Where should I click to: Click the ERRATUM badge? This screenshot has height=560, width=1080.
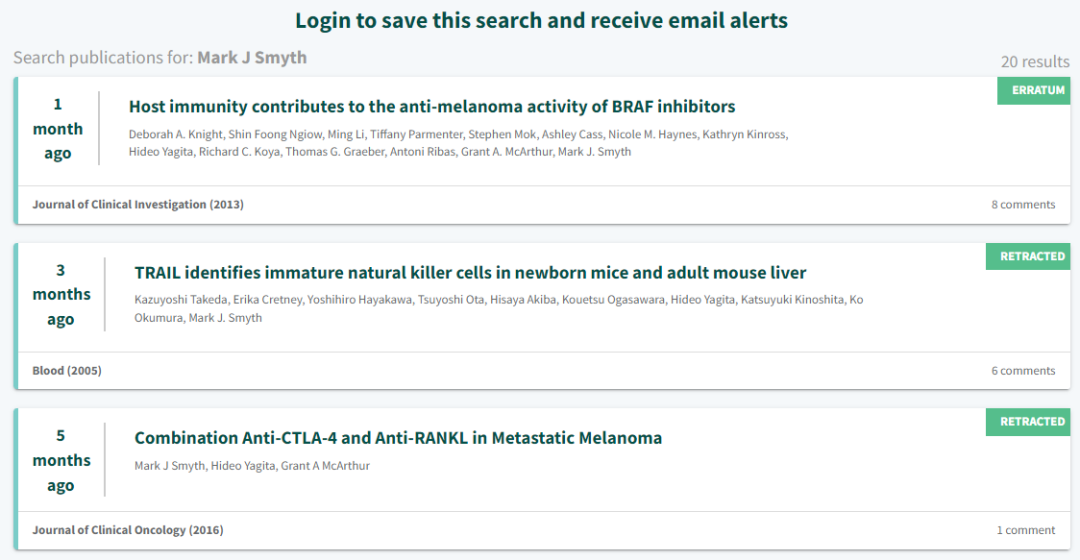point(1033,90)
